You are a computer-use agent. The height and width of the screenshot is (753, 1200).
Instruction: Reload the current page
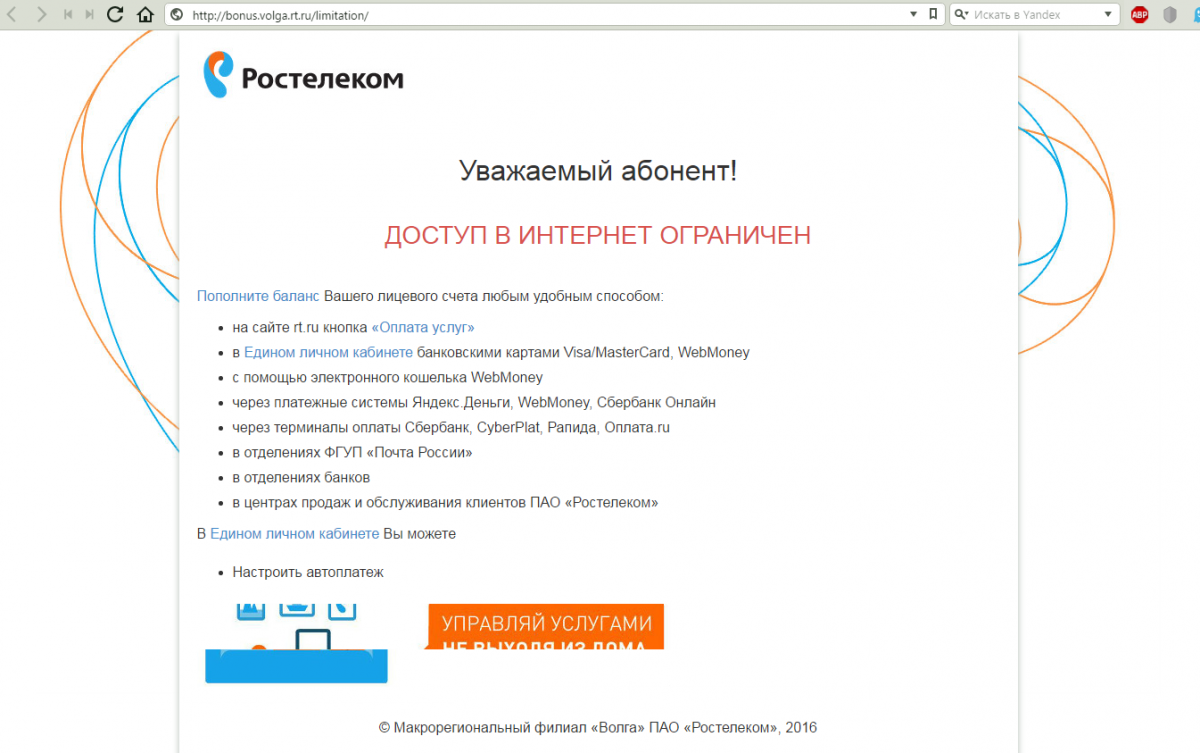point(115,14)
